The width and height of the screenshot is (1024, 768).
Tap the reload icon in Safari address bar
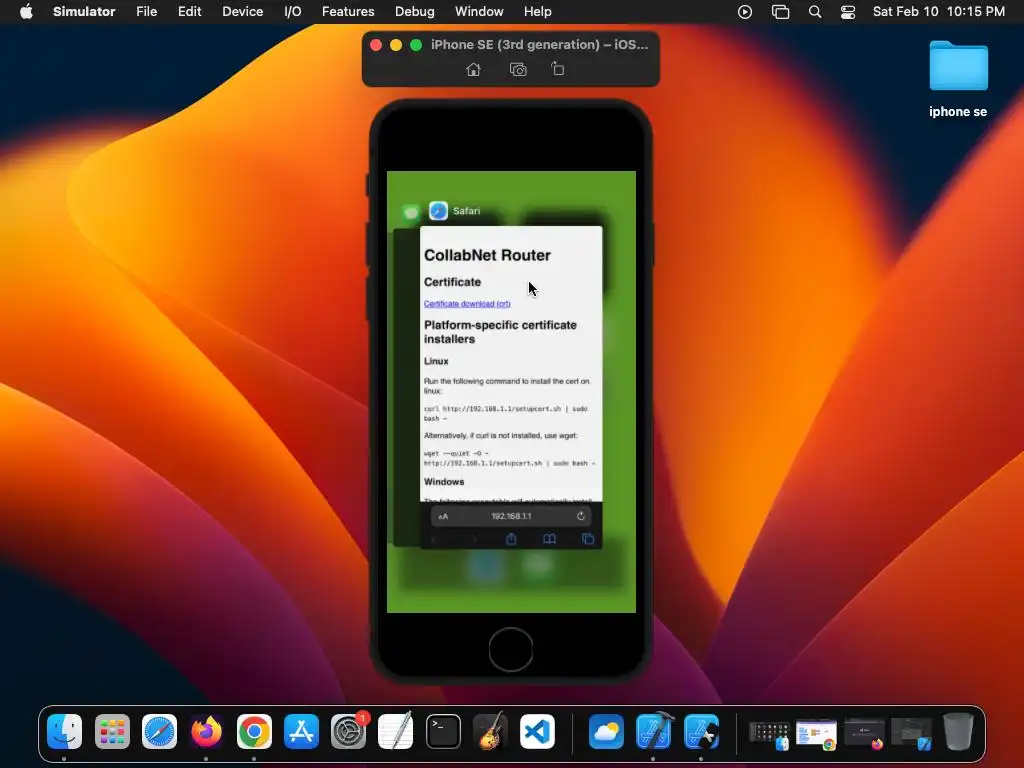pos(581,516)
